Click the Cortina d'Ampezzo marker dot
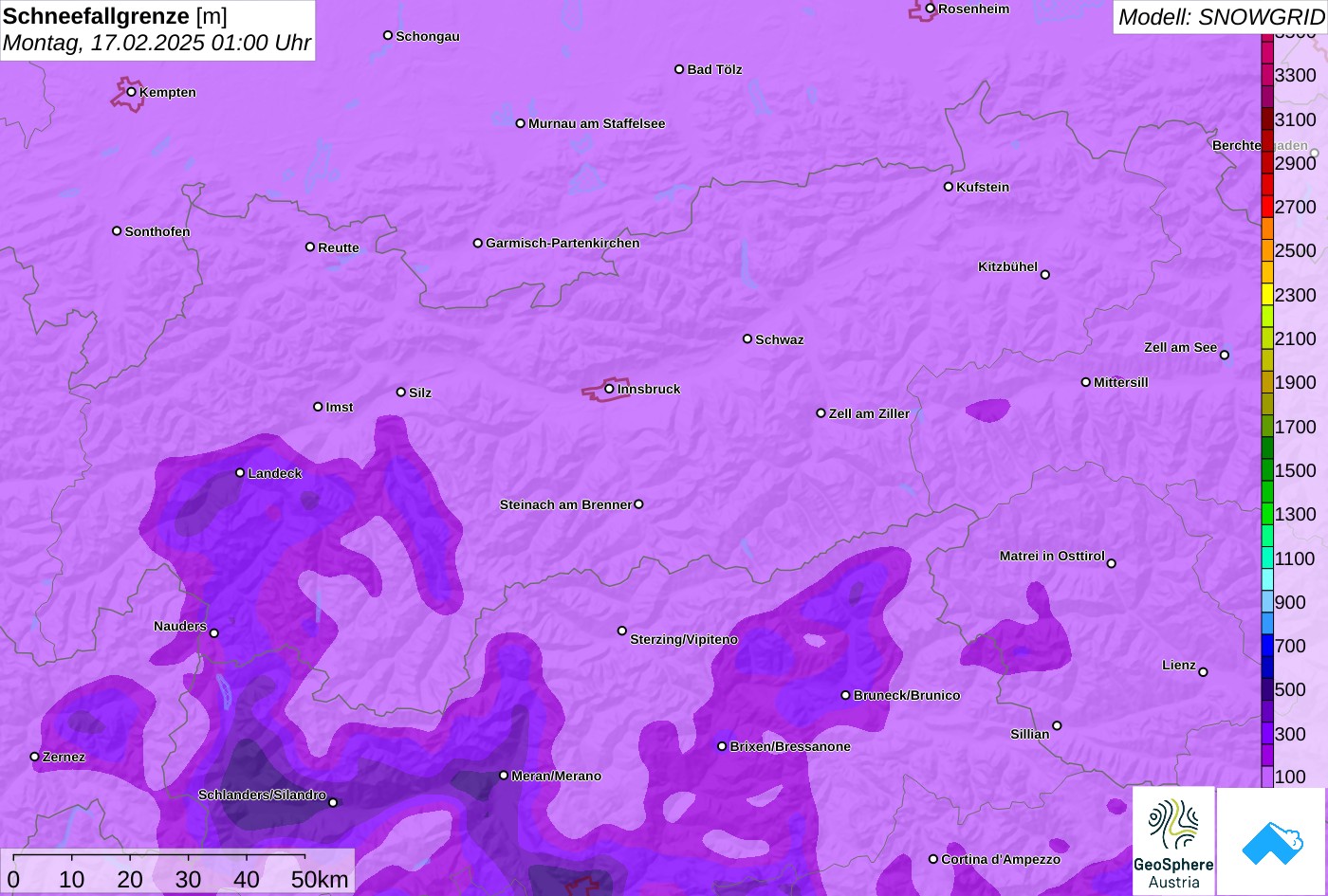This screenshot has height=896, width=1328. 933,859
